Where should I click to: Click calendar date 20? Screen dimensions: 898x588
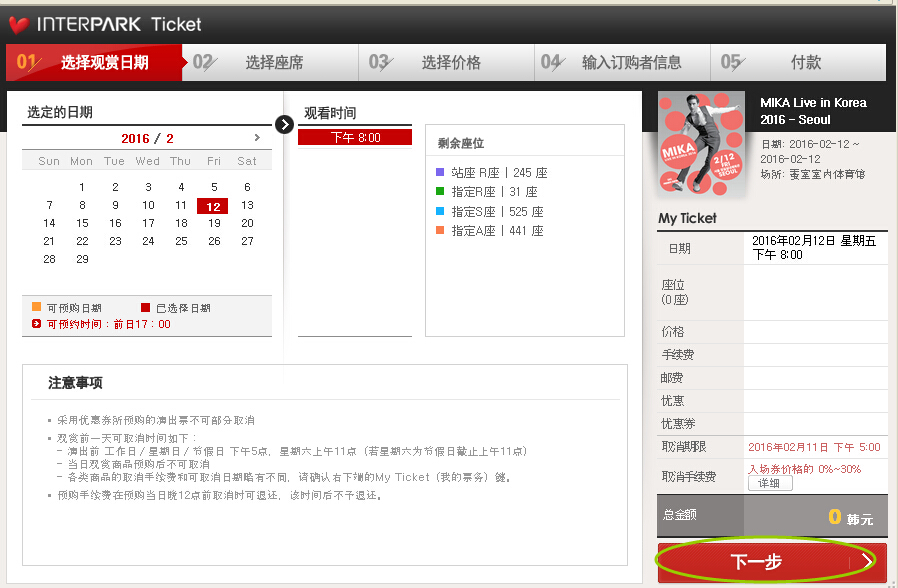247,223
